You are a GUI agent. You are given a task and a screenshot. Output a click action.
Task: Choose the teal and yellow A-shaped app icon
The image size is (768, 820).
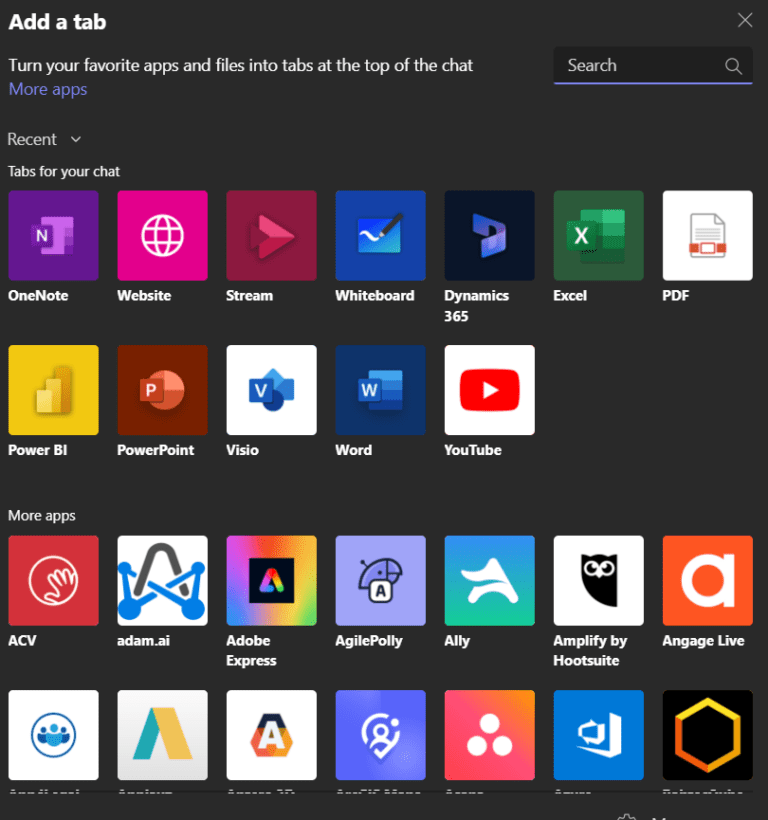tap(163, 735)
